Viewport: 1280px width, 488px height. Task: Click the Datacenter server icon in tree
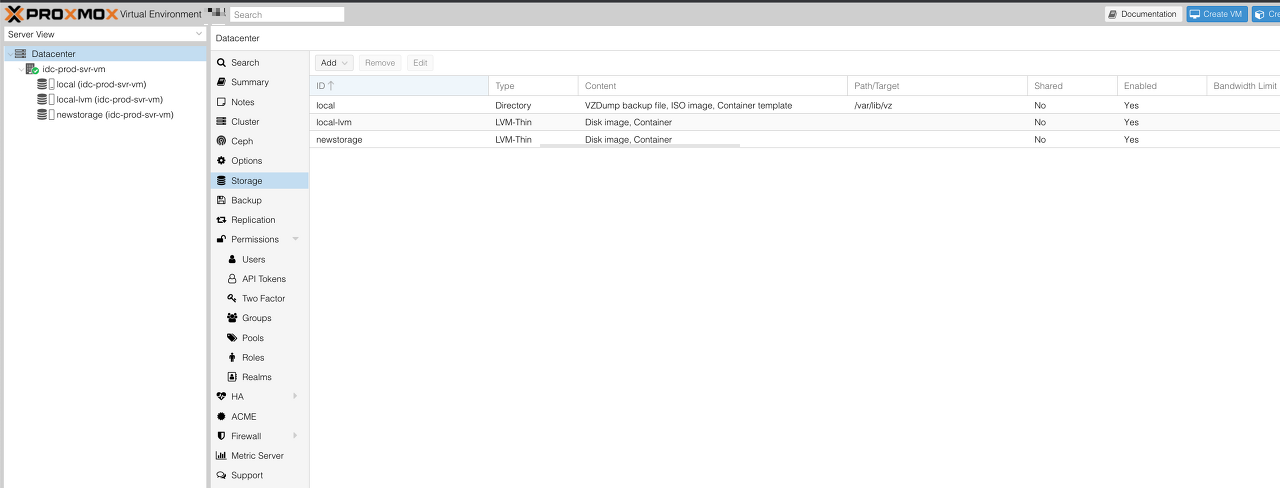20,54
